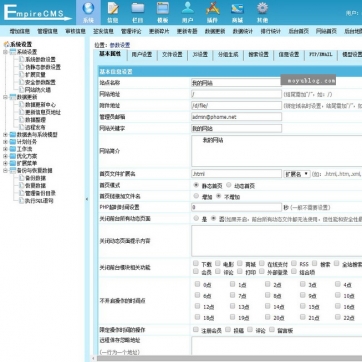Click the folder icon of 计划任务
The width and height of the screenshot is (362, 362).
tap(13, 142)
